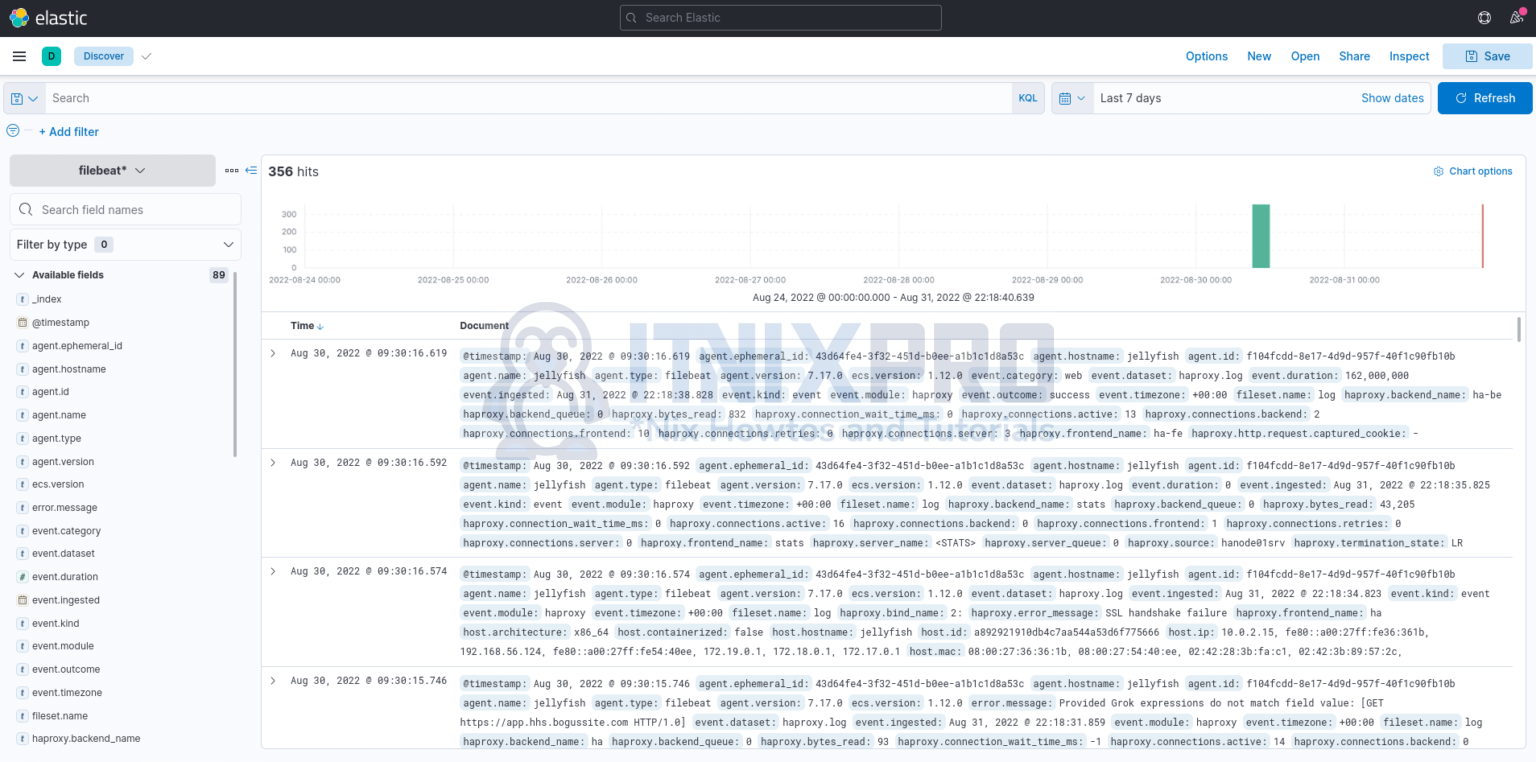Expand the Filter by type dropdown
1536x762 pixels.
[x=125, y=244]
